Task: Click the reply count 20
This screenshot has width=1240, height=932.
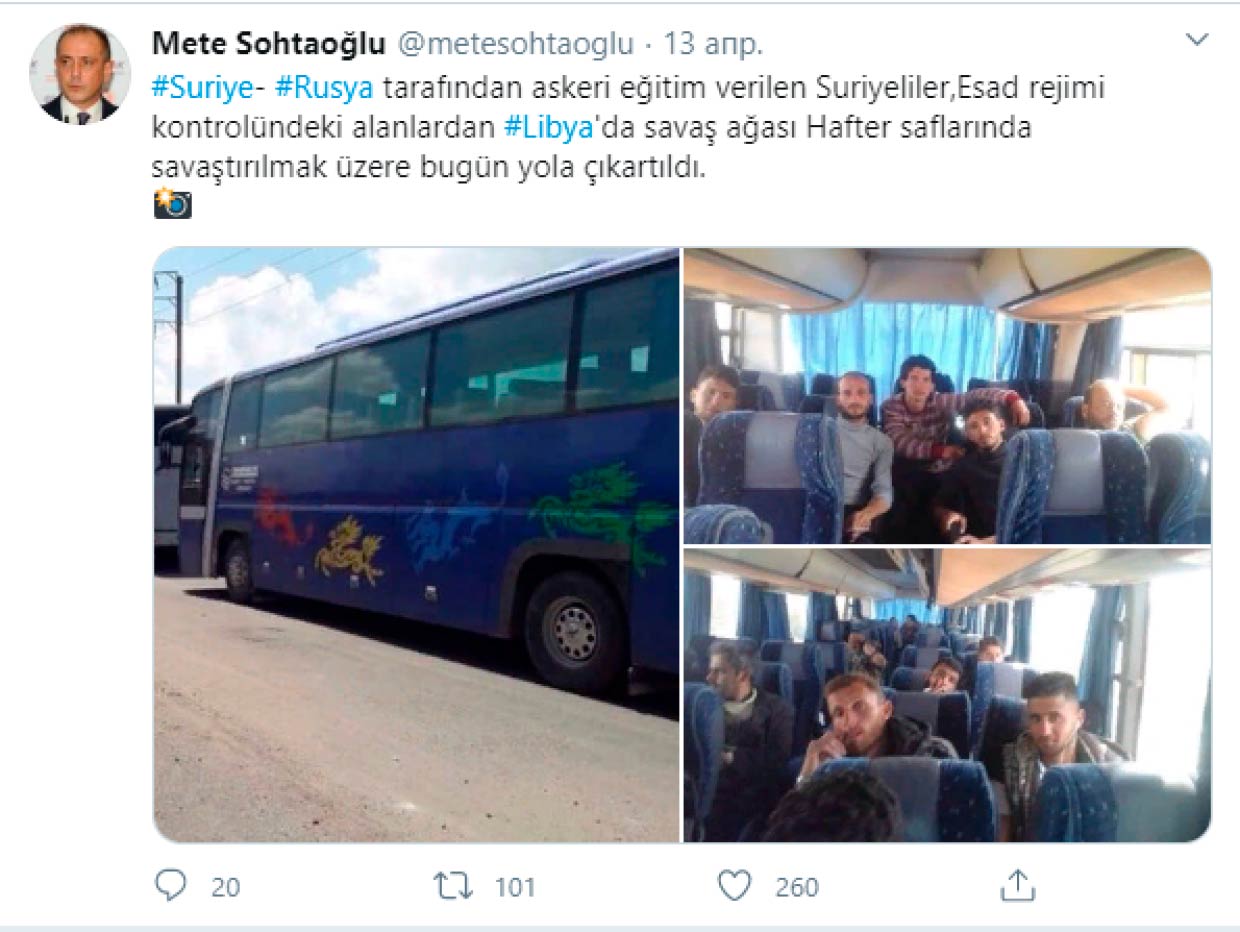Action: pyautogui.click(x=226, y=886)
